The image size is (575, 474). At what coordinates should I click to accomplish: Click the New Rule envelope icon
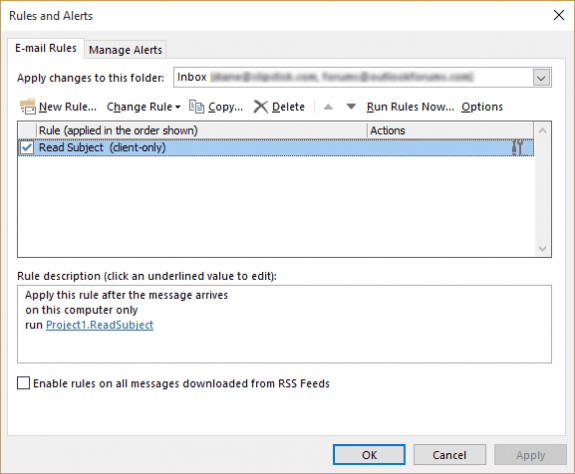(x=28, y=107)
